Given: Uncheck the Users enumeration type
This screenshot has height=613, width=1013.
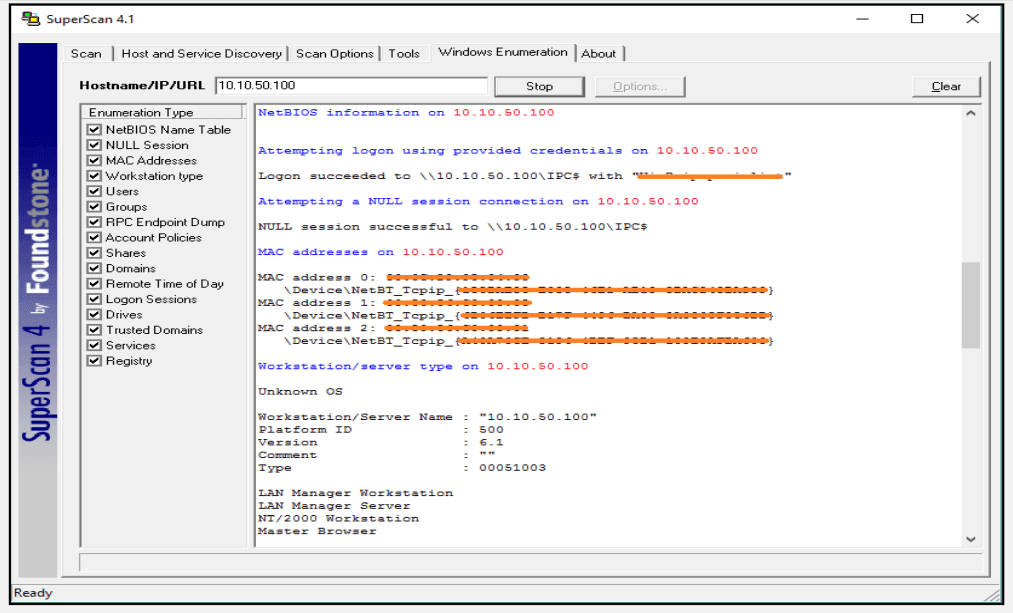Looking at the screenshot, I should click(93, 191).
